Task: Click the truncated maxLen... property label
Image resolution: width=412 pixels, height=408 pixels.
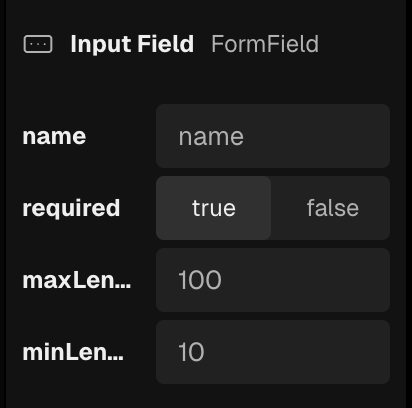Action: pyautogui.click(x=77, y=280)
